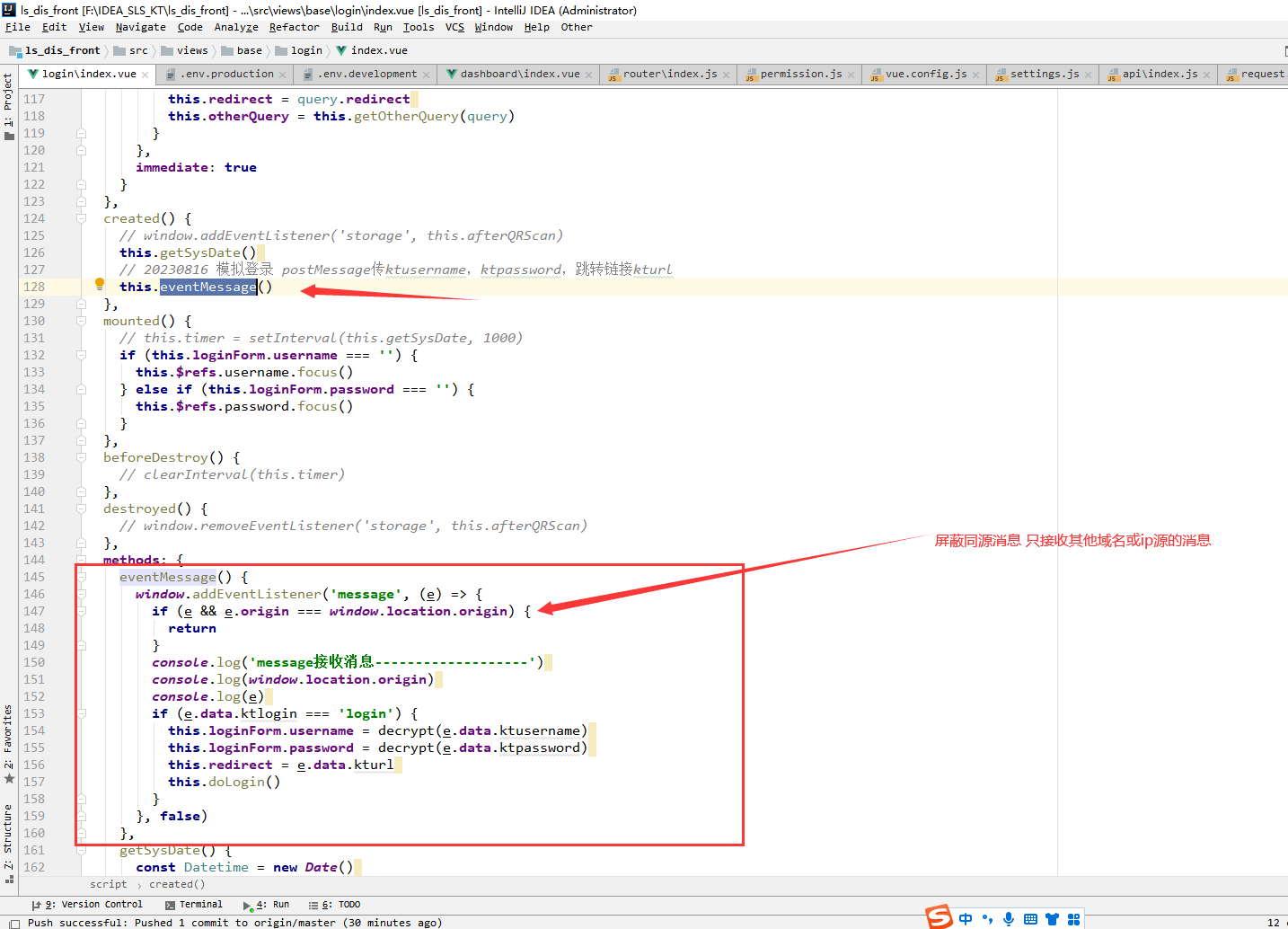Collapse the created() block at line 124
This screenshot has height=929, width=1288.
(82, 218)
